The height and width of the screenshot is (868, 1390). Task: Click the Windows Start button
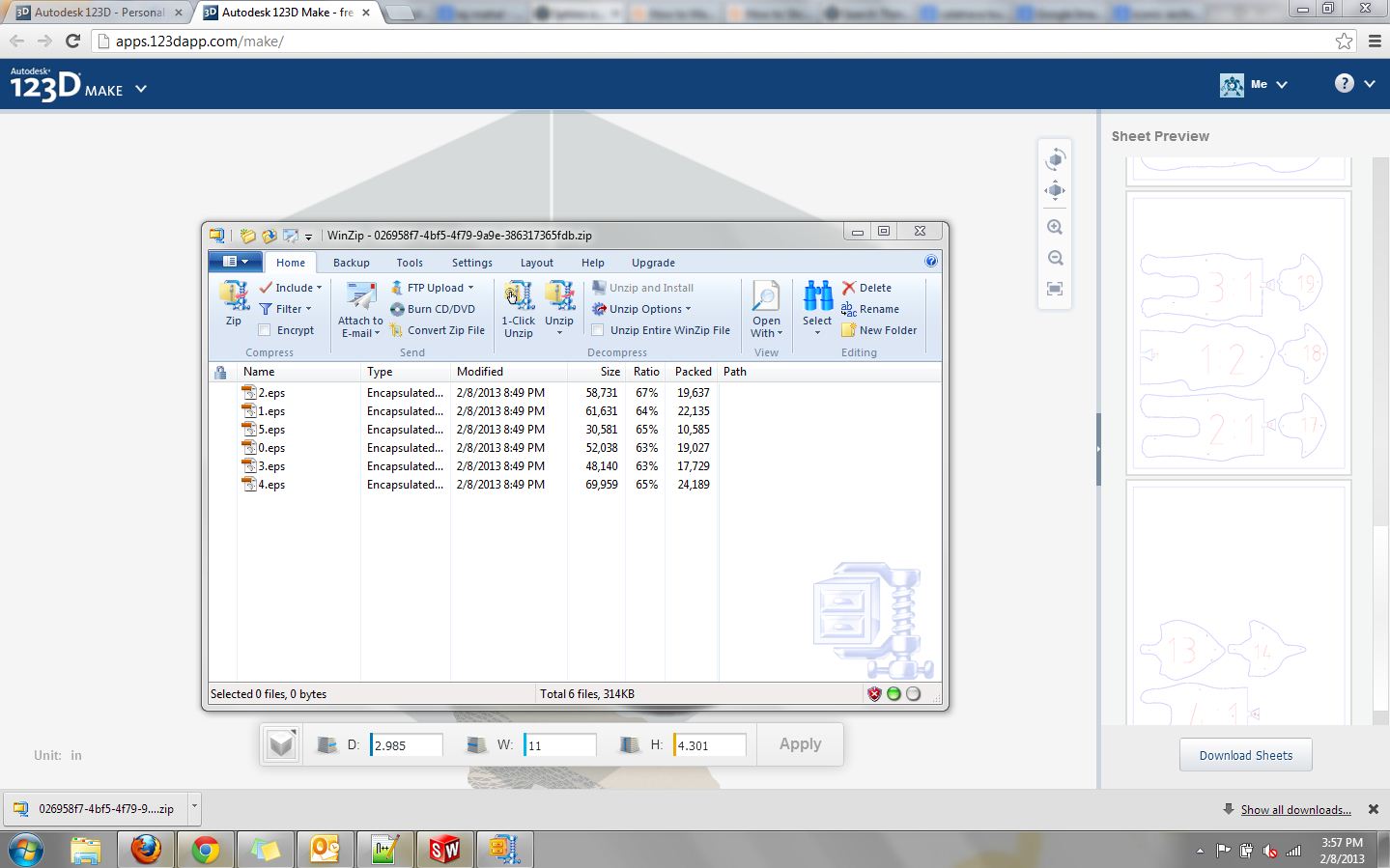tap(25, 850)
